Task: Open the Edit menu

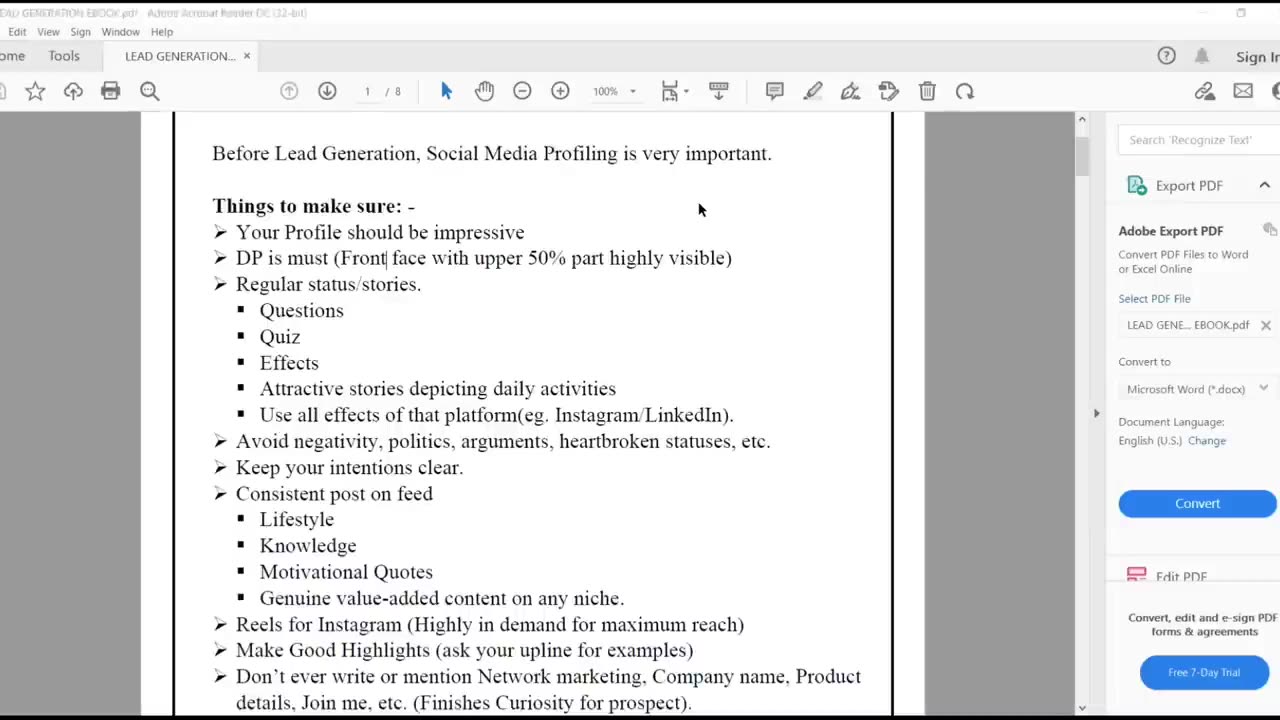Action: click(x=17, y=32)
